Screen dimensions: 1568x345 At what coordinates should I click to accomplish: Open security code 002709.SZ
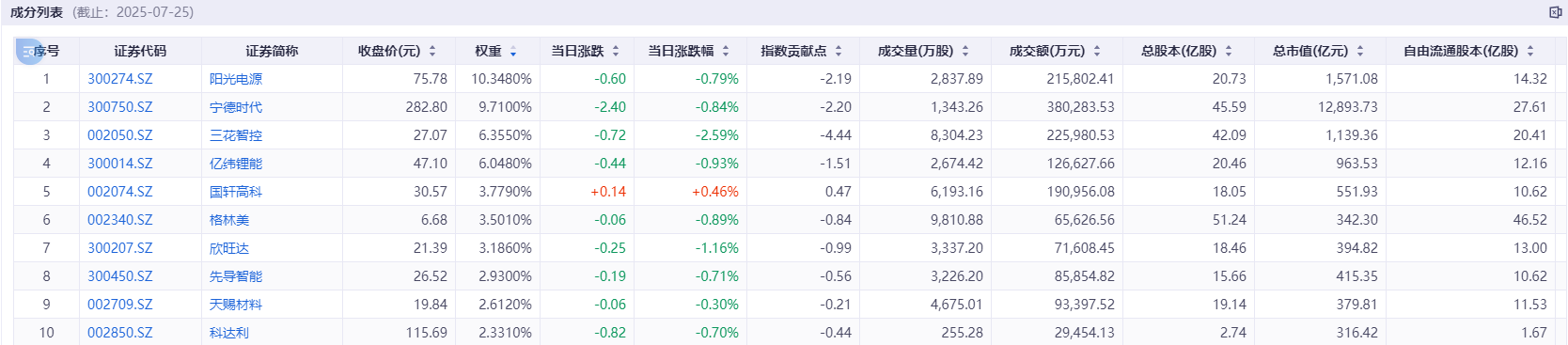point(119,305)
